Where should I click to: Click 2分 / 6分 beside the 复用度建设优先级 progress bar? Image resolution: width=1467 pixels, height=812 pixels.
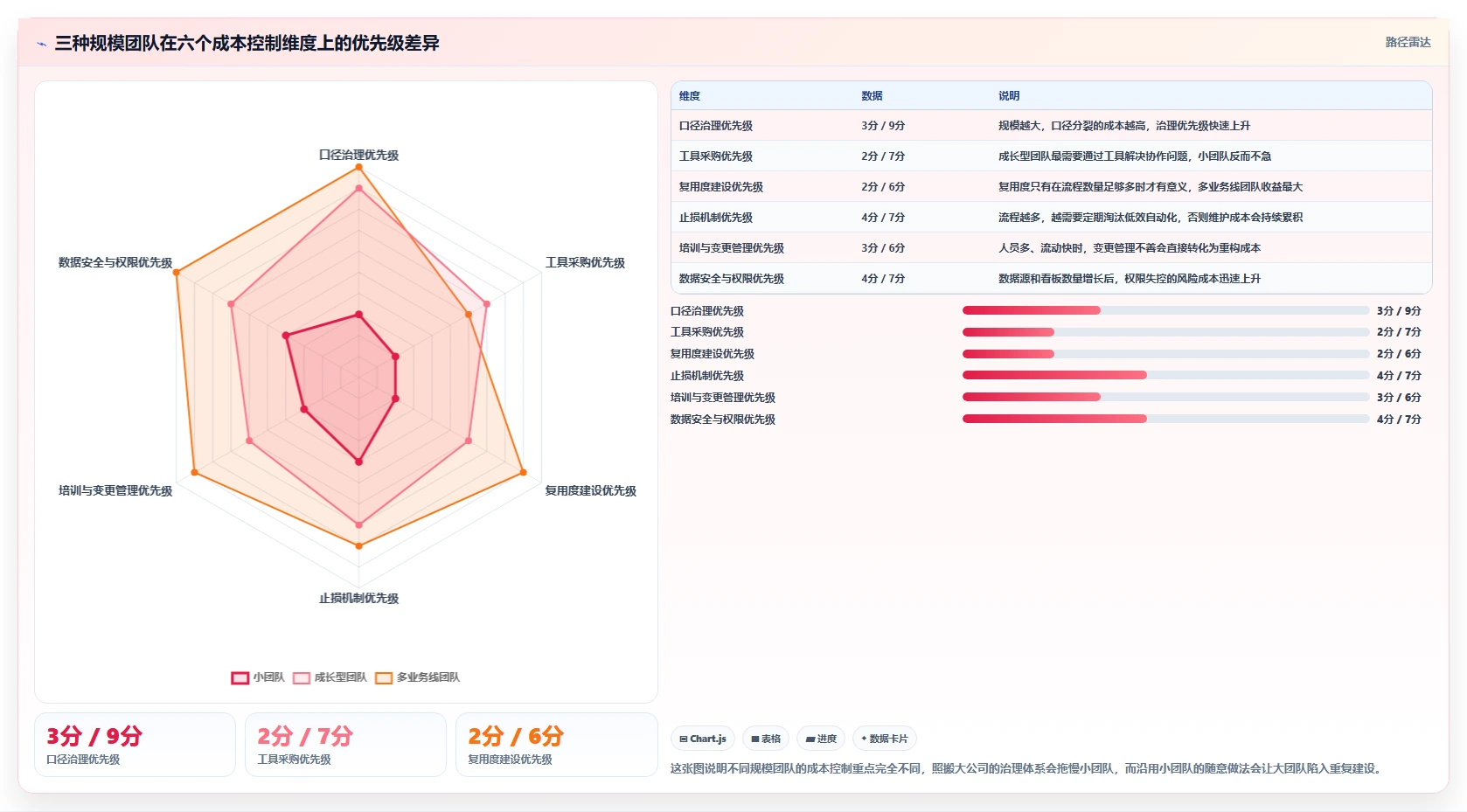coord(1399,354)
